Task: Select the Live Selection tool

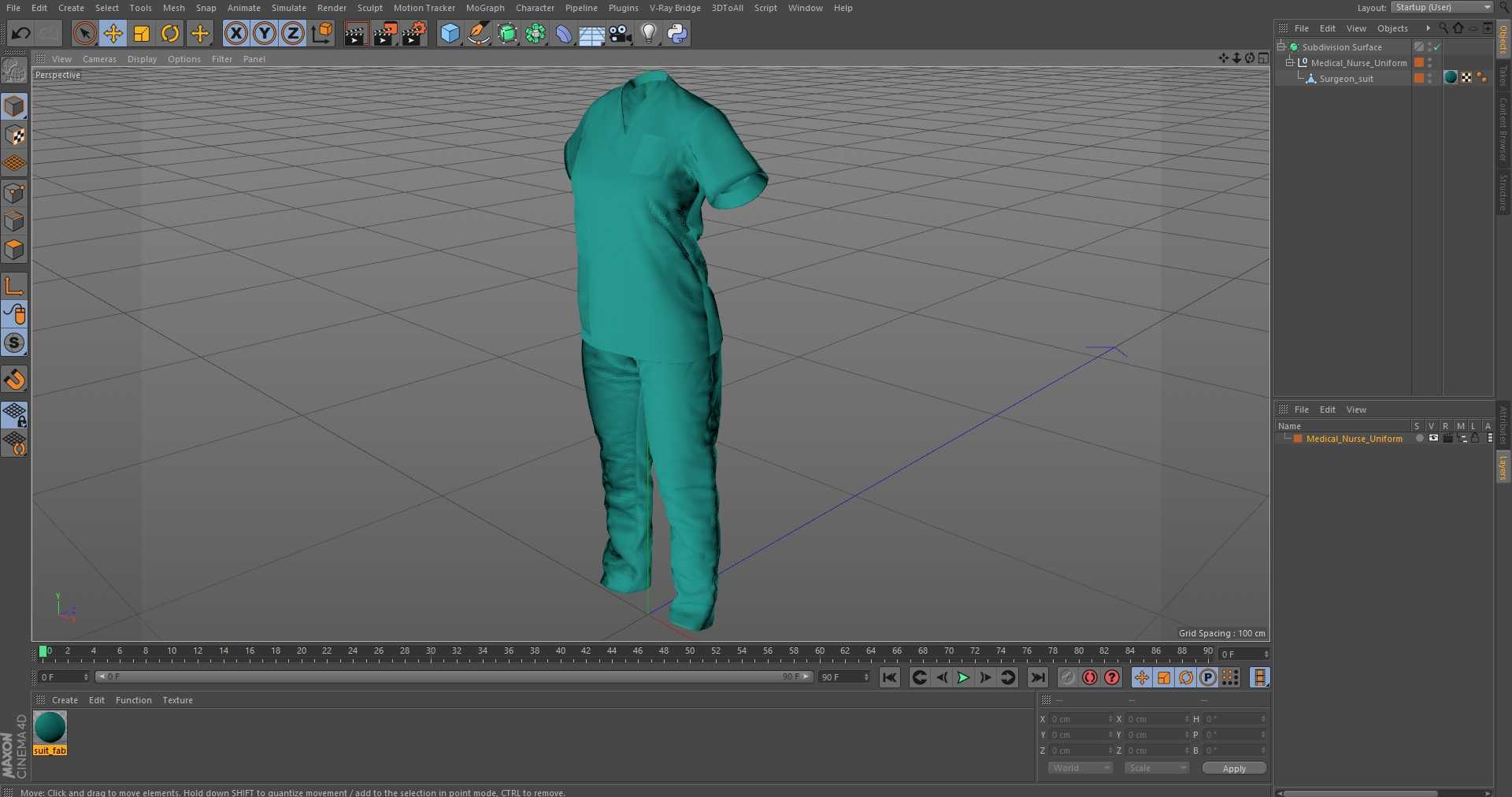Action: [x=84, y=33]
